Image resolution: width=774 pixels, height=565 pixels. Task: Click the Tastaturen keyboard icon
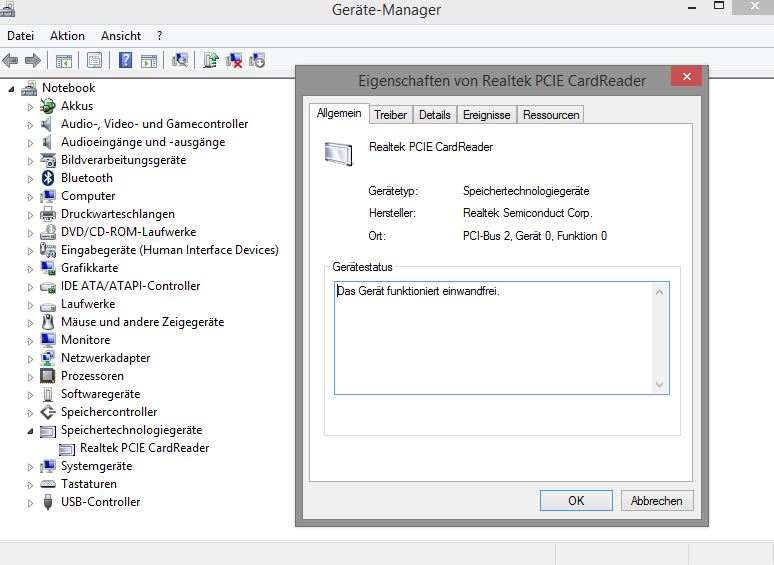[48, 484]
